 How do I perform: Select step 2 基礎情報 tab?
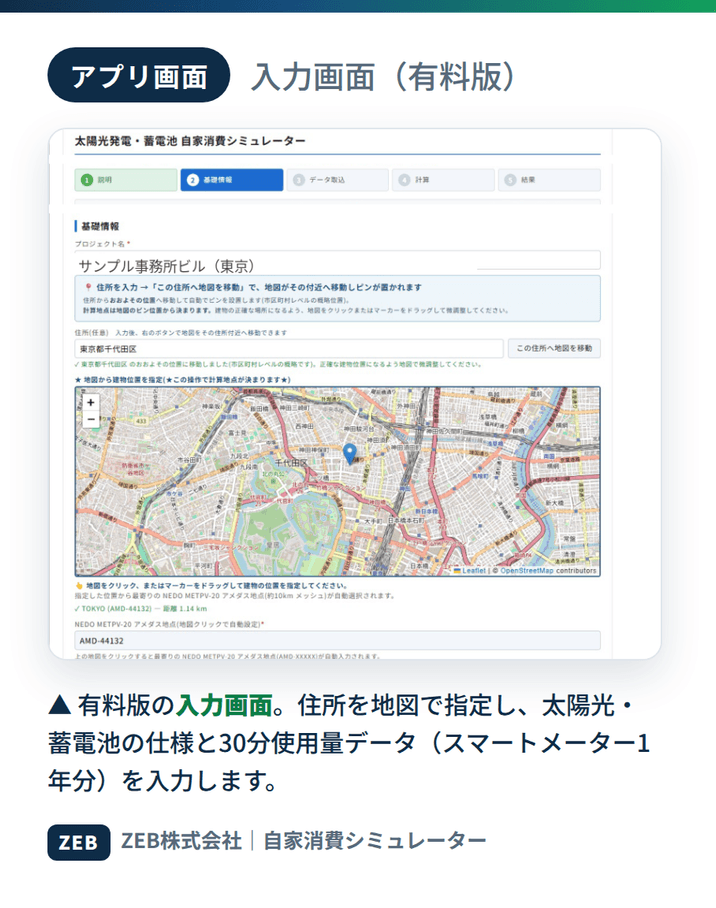tap(232, 180)
